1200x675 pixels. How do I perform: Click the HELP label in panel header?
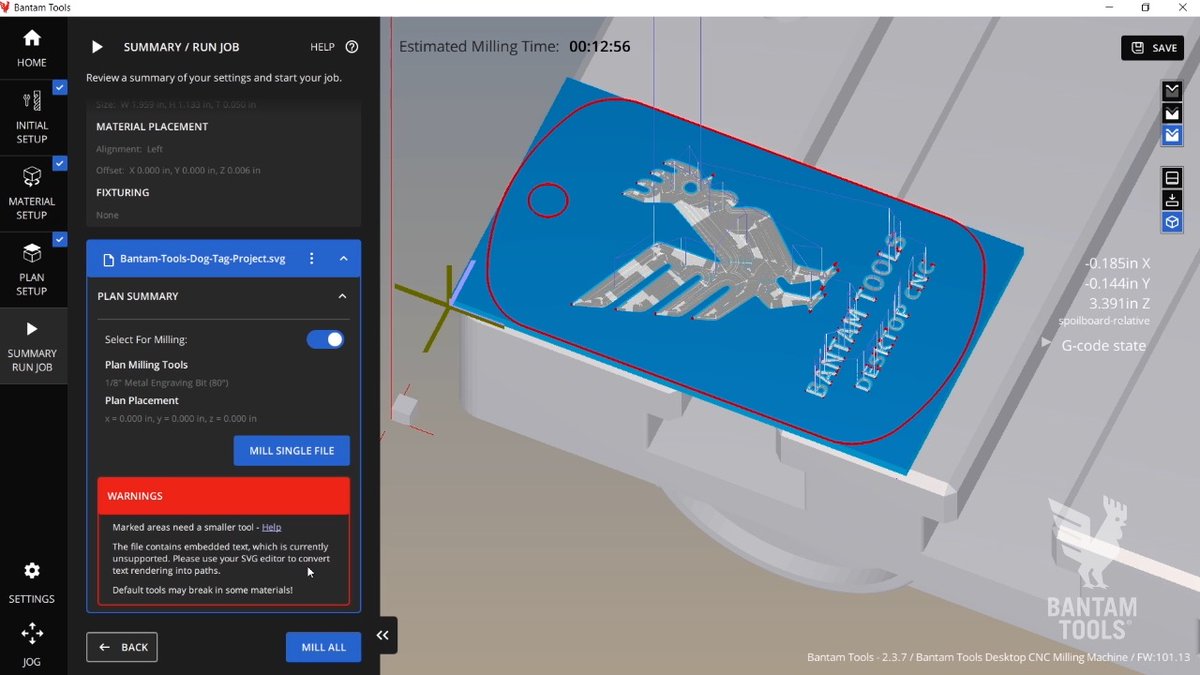(322, 47)
